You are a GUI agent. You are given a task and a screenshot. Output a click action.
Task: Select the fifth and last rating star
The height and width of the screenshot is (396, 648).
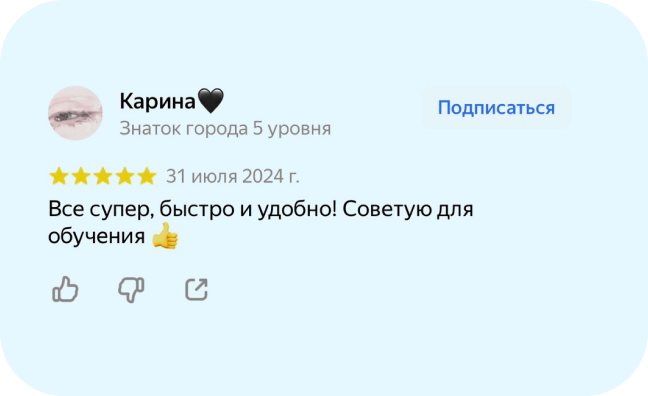tap(147, 176)
